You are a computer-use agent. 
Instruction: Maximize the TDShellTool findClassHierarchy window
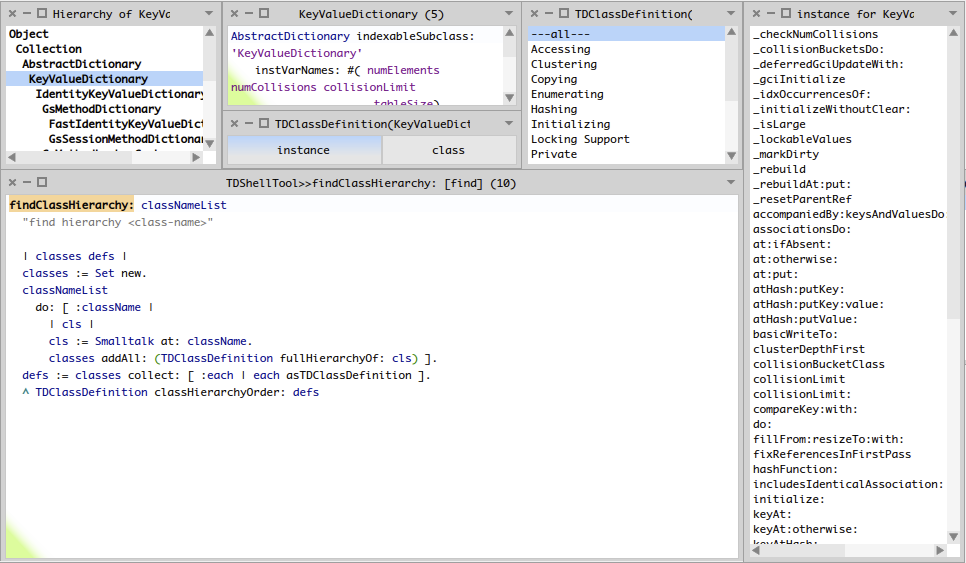click(x=42, y=182)
